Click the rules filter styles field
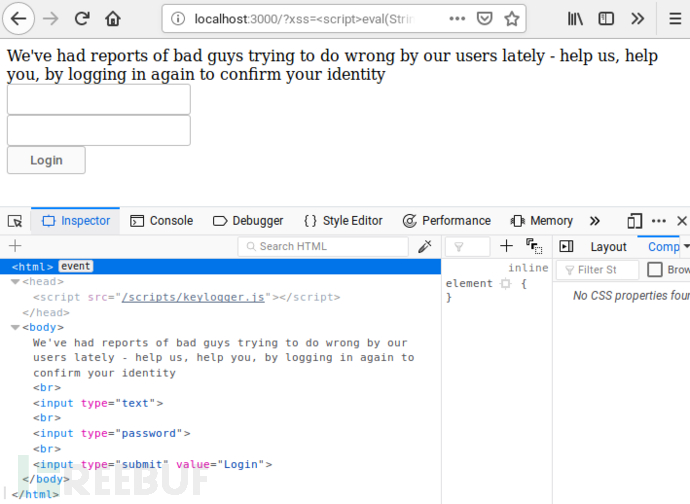Screen dimensions: 690x504 click(467, 246)
